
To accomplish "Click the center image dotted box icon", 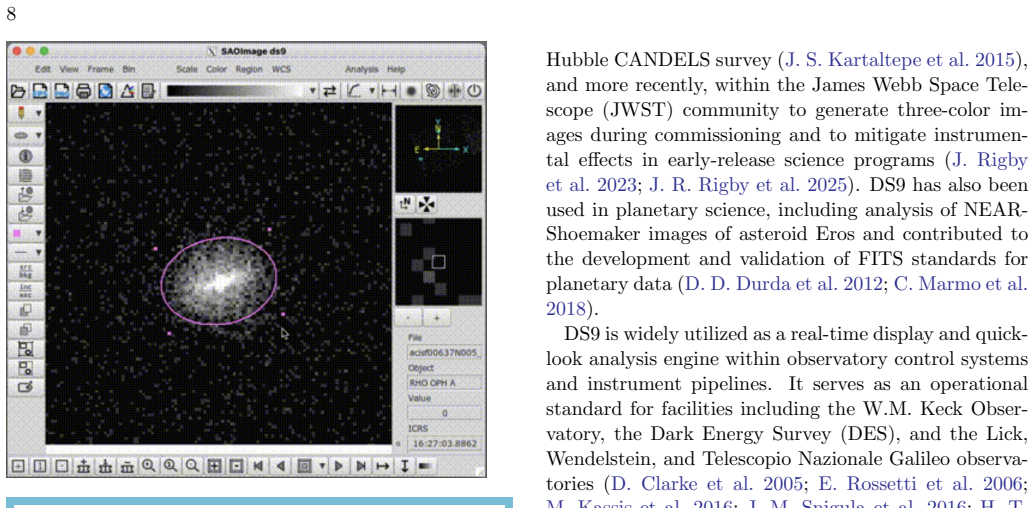I will click(236, 466).
